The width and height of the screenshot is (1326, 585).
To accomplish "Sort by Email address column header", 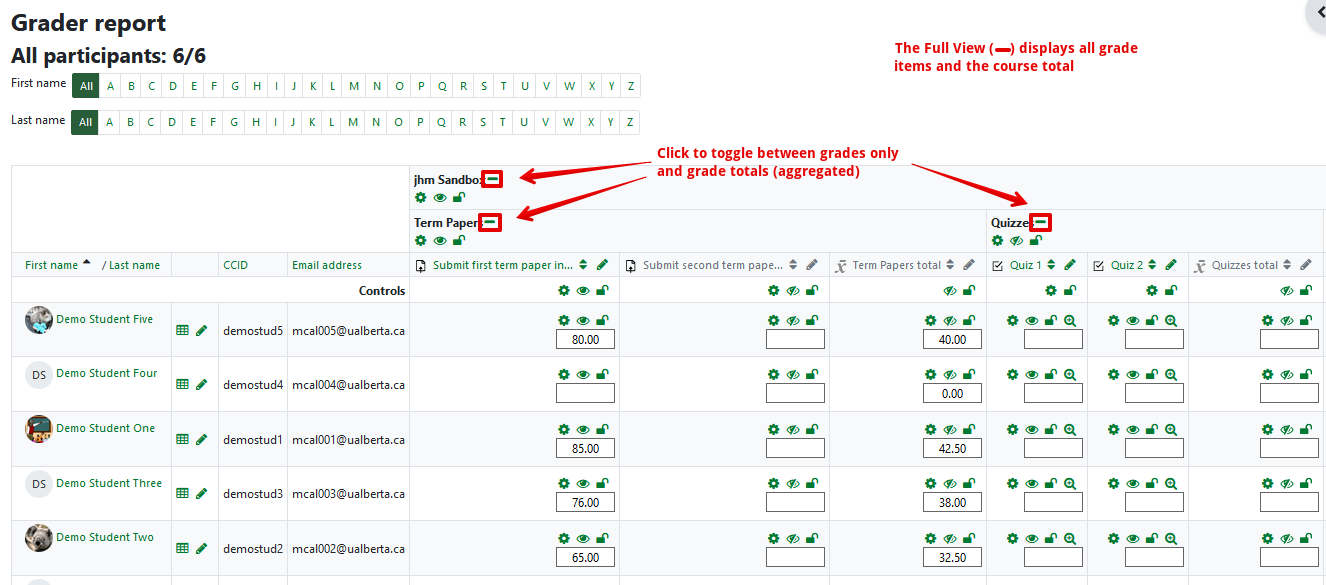I will pos(327,265).
